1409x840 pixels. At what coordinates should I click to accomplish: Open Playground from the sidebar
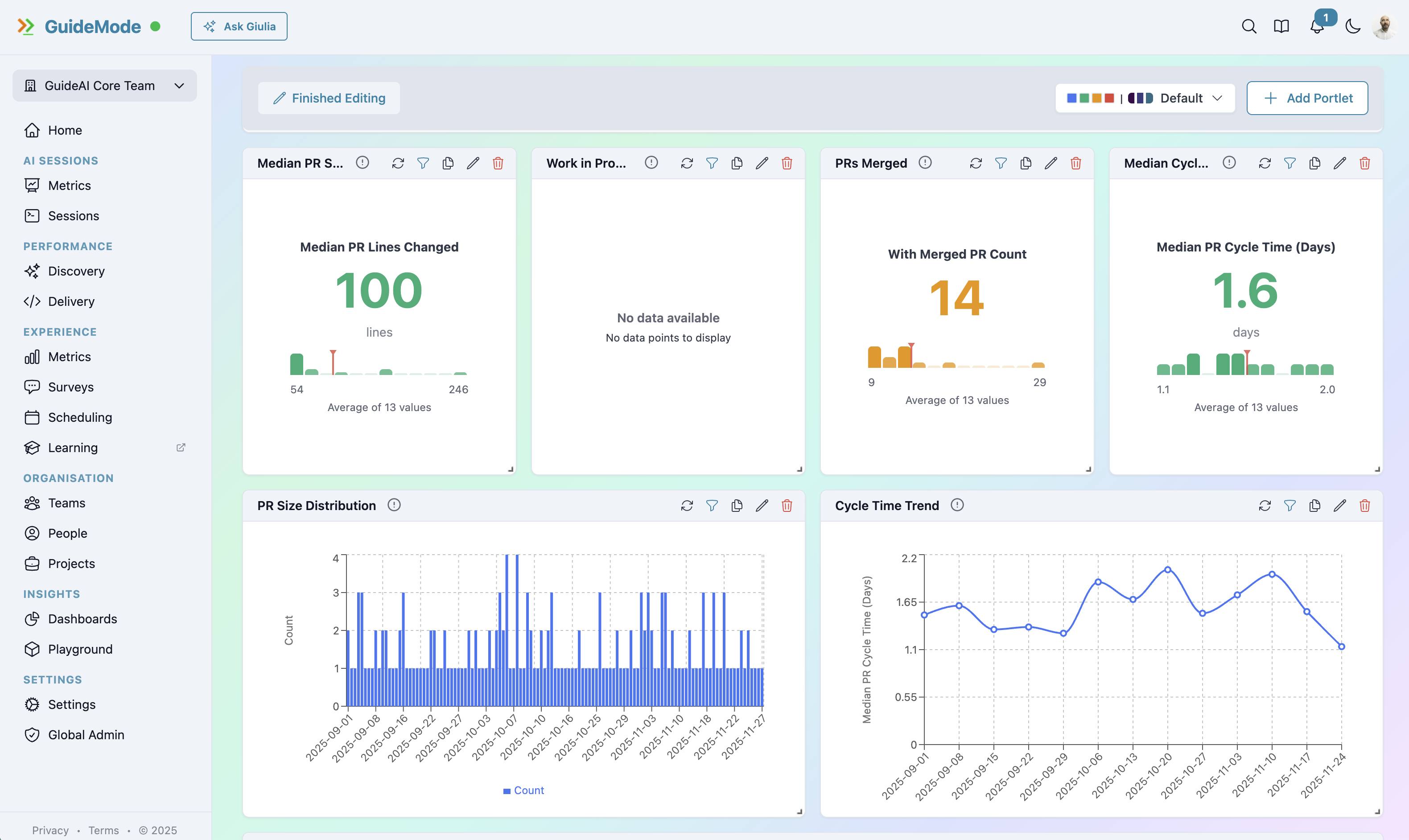(x=80, y=649)
